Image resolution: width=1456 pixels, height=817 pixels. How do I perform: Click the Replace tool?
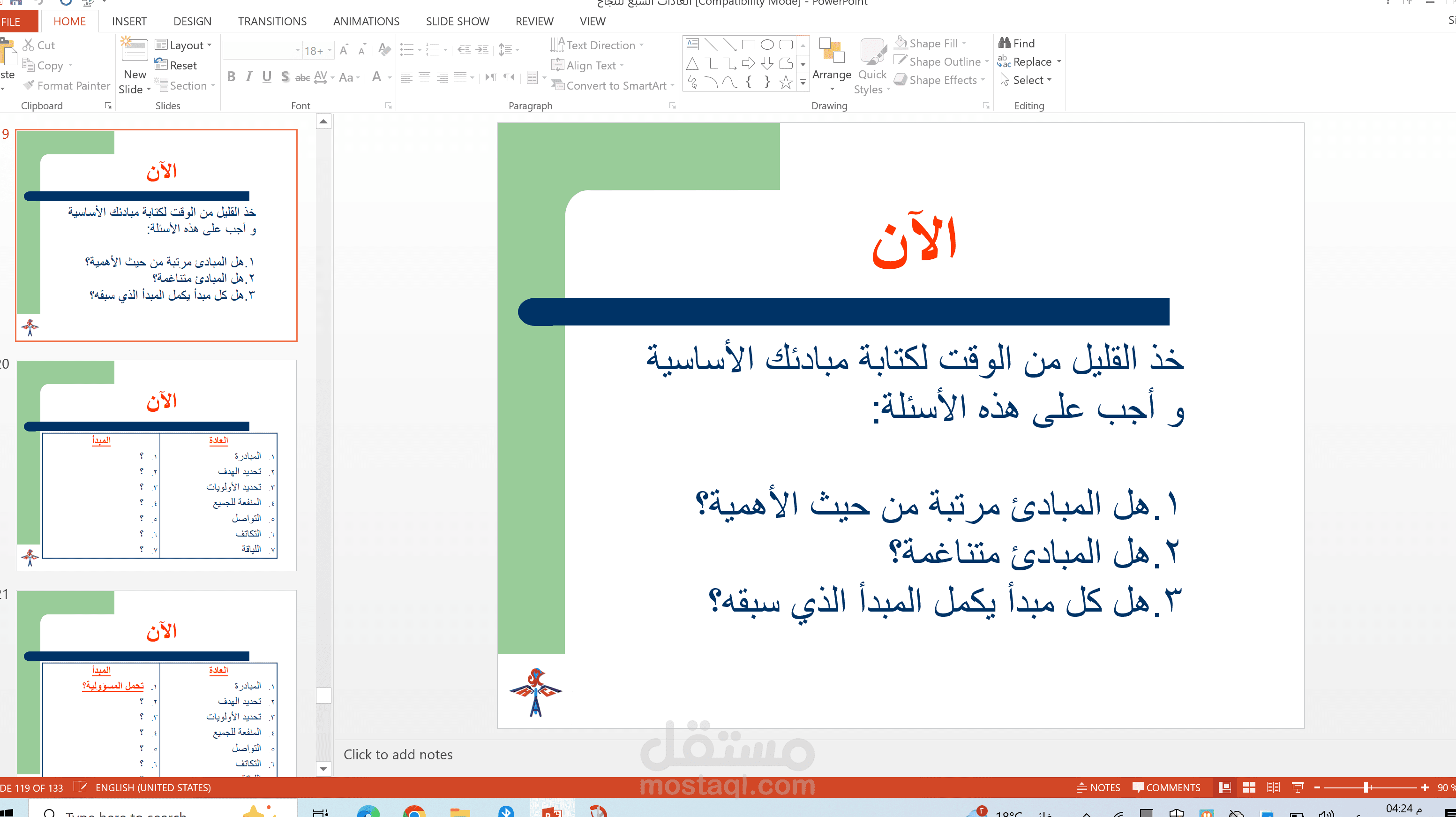1028,61
